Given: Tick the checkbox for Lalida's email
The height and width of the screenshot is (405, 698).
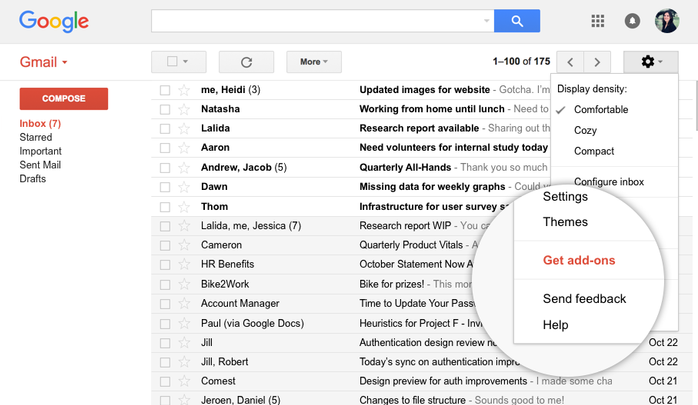Looking at the screenshot, I should click(x=165, y=129).
